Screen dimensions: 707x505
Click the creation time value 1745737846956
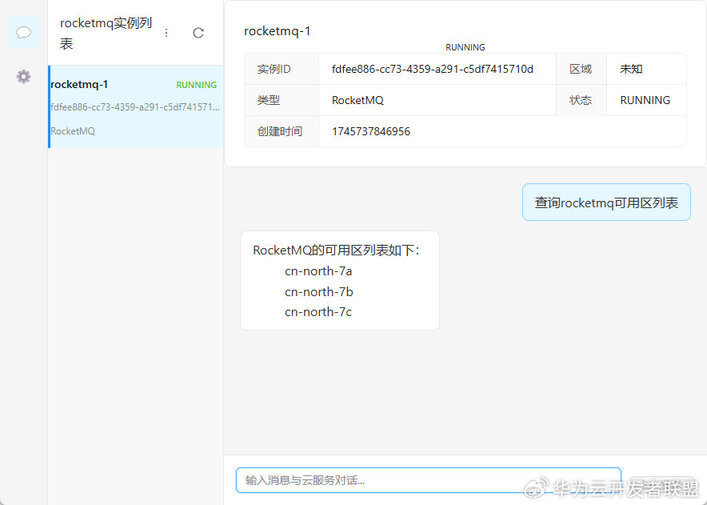point(371,131)
